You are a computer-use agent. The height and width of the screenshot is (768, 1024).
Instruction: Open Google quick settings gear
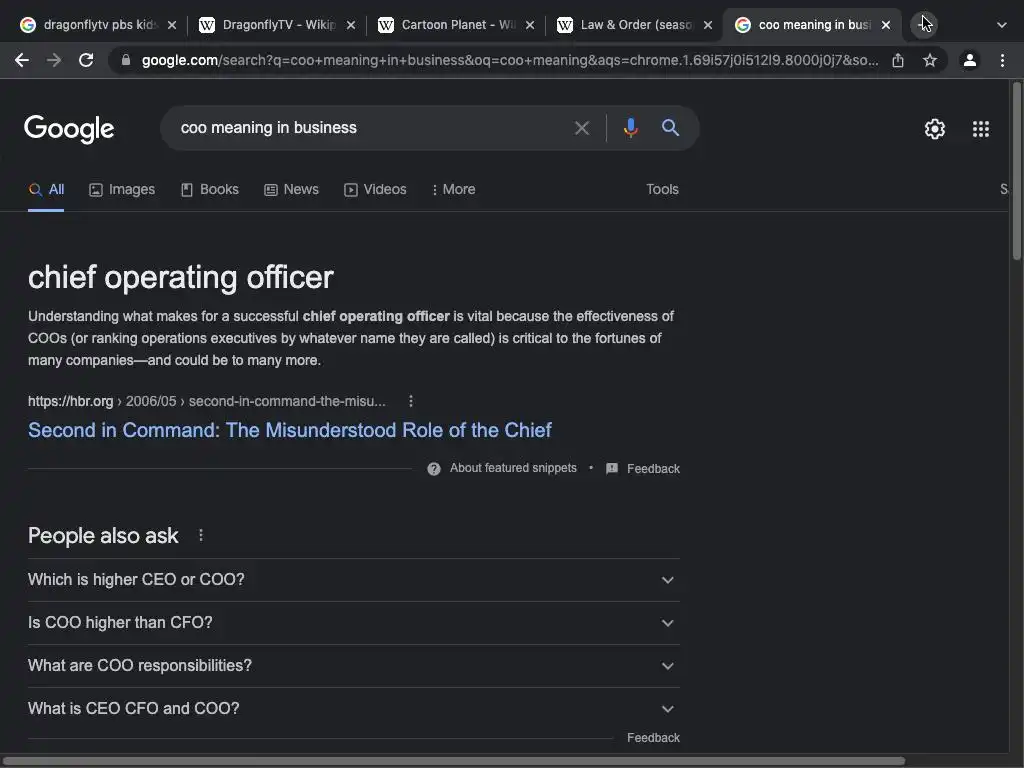(935, 129)
